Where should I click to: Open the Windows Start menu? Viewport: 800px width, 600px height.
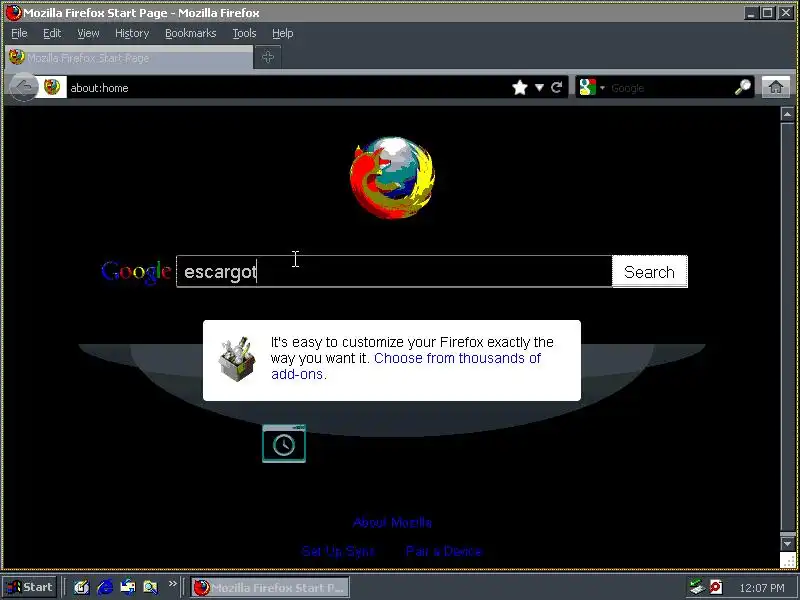point(30,587)
